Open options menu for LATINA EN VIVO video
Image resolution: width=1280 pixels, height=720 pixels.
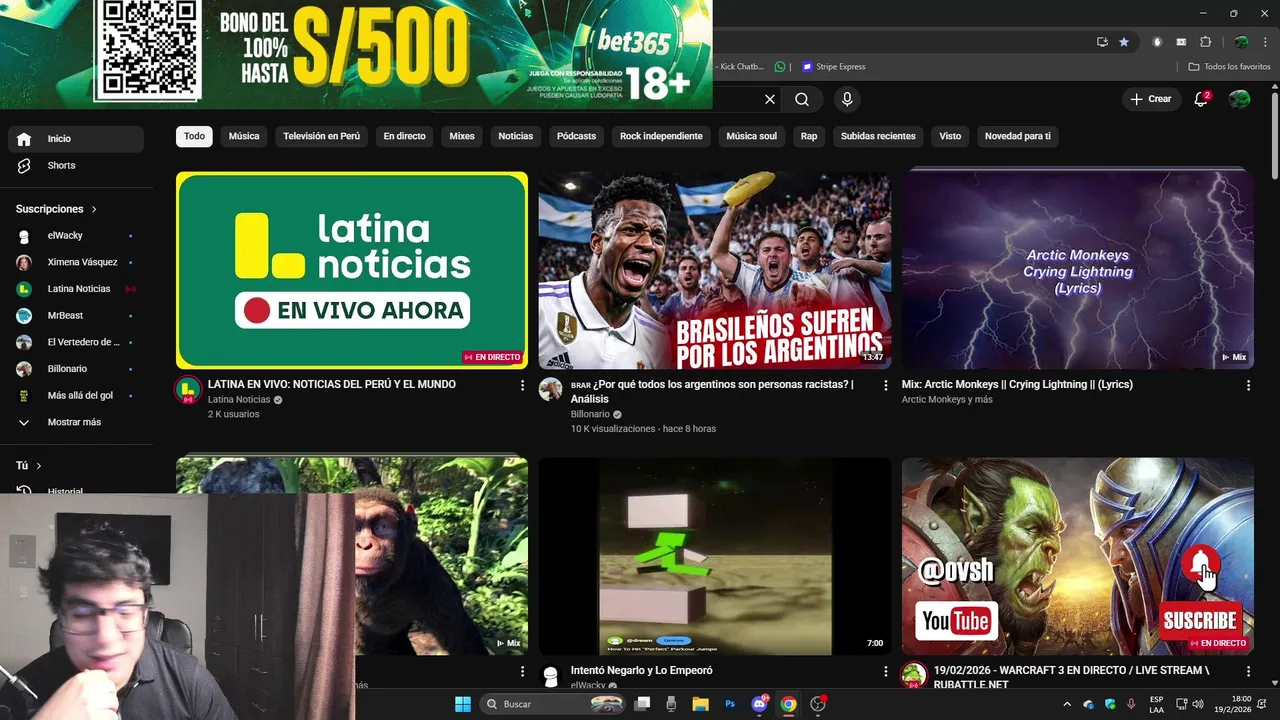click(522, 385)
